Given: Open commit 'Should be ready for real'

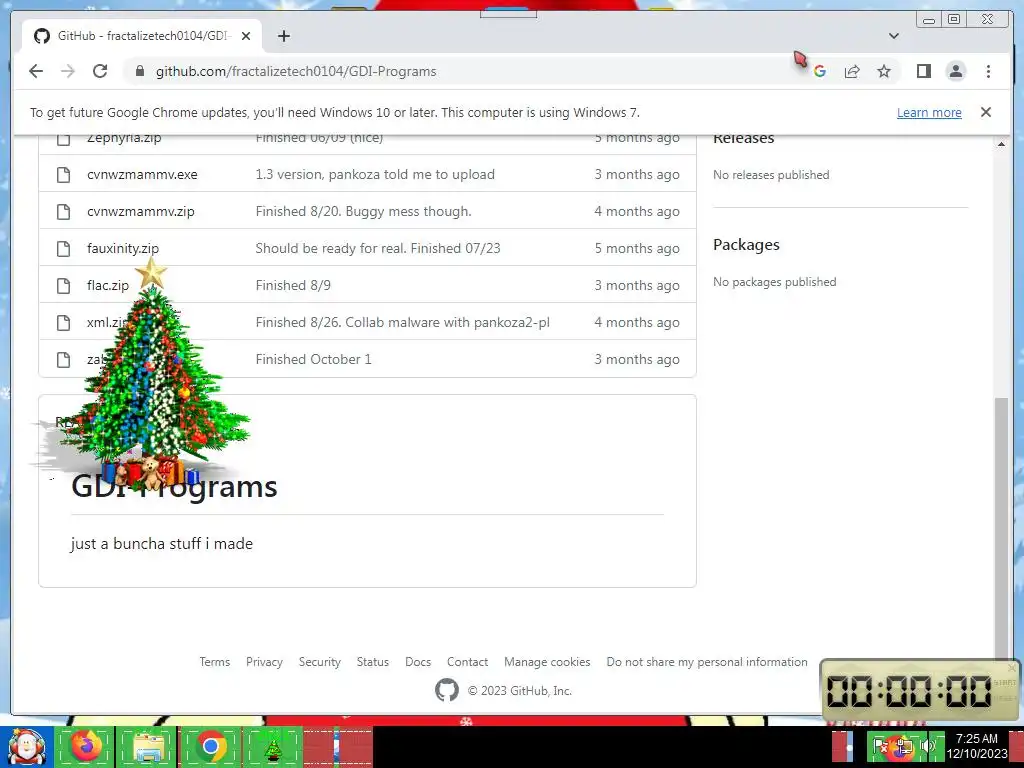Looking at the screenshot, I should (377, 248).
